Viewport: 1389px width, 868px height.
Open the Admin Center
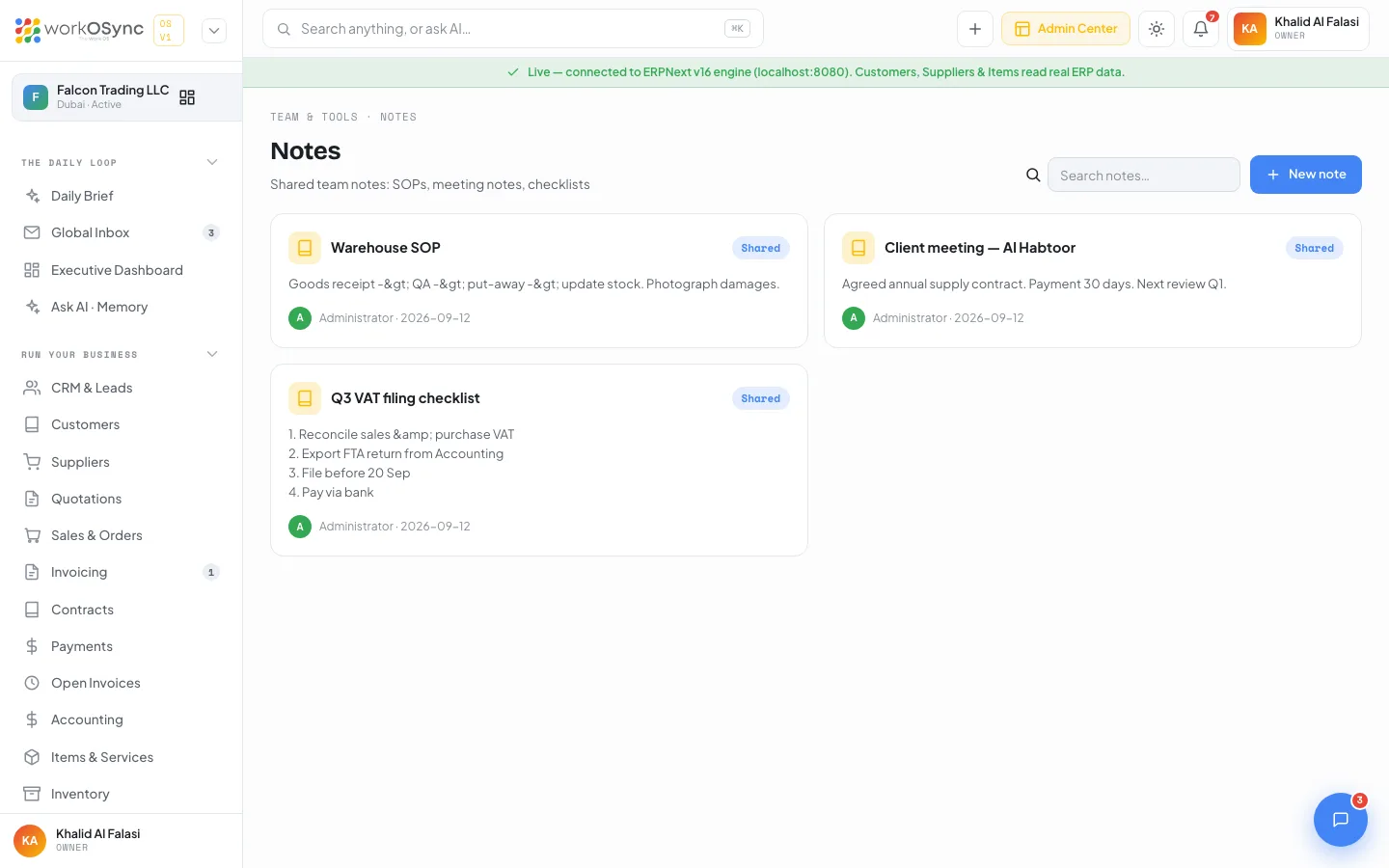(1066, 29)
